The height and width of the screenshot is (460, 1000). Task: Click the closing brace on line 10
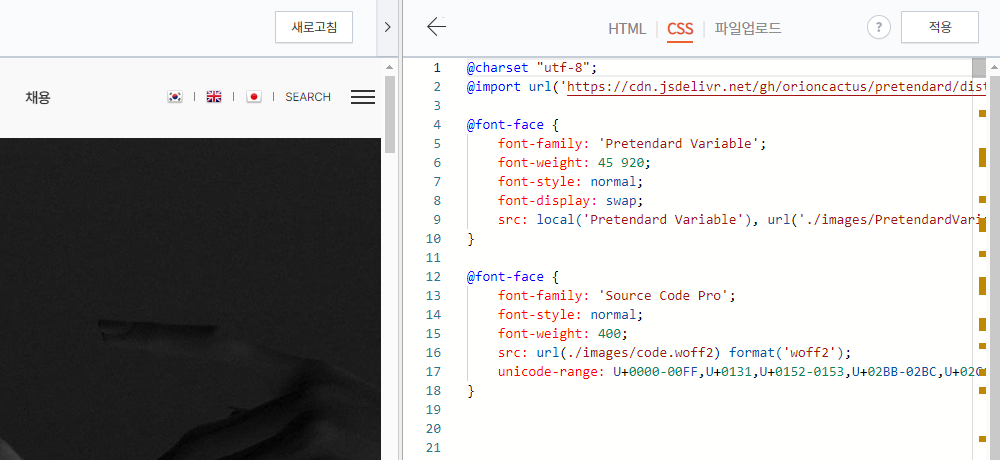[471, 239]
